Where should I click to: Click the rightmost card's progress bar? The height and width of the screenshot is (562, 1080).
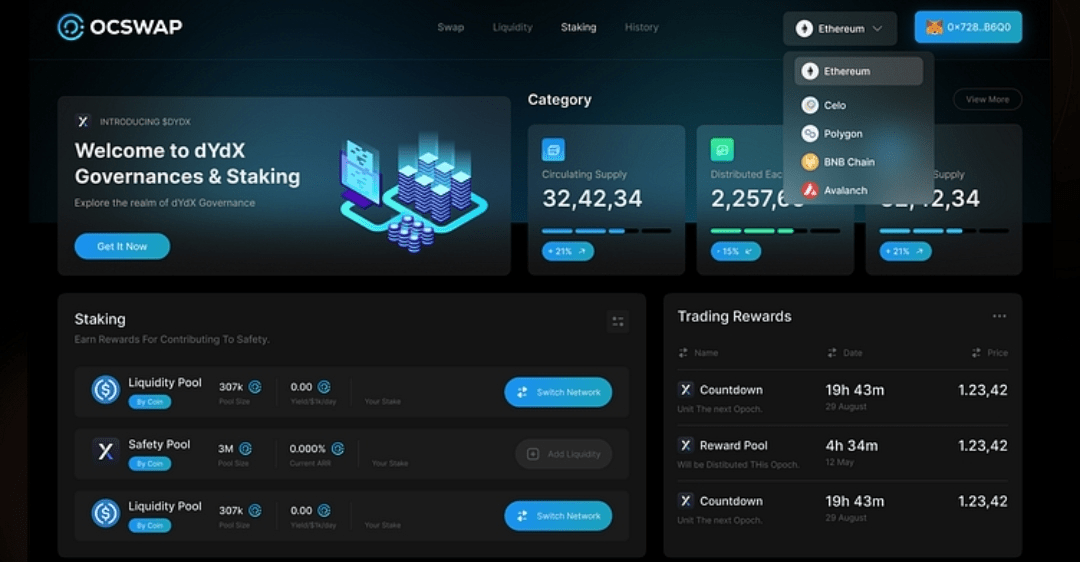[944, 231]
